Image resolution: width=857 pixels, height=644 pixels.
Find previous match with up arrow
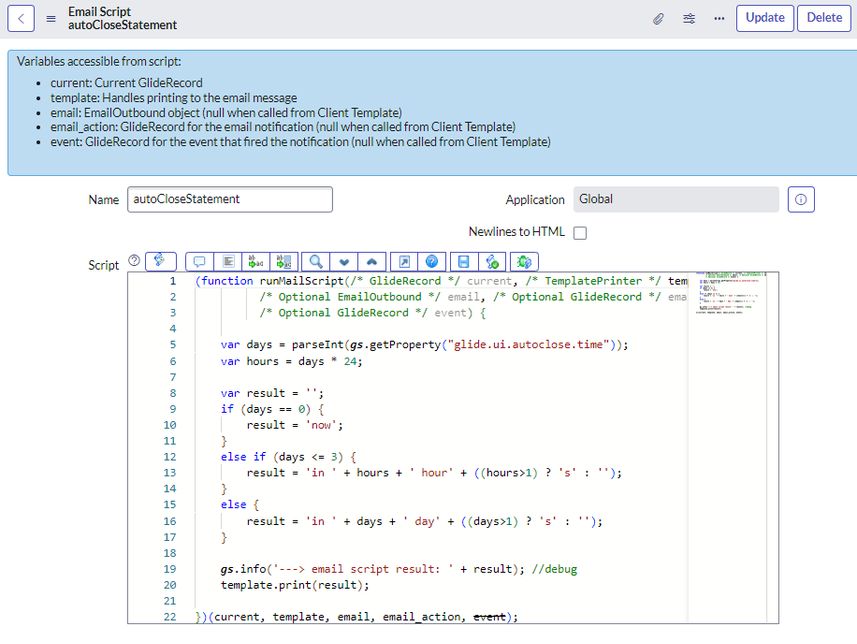pos(372,262)
